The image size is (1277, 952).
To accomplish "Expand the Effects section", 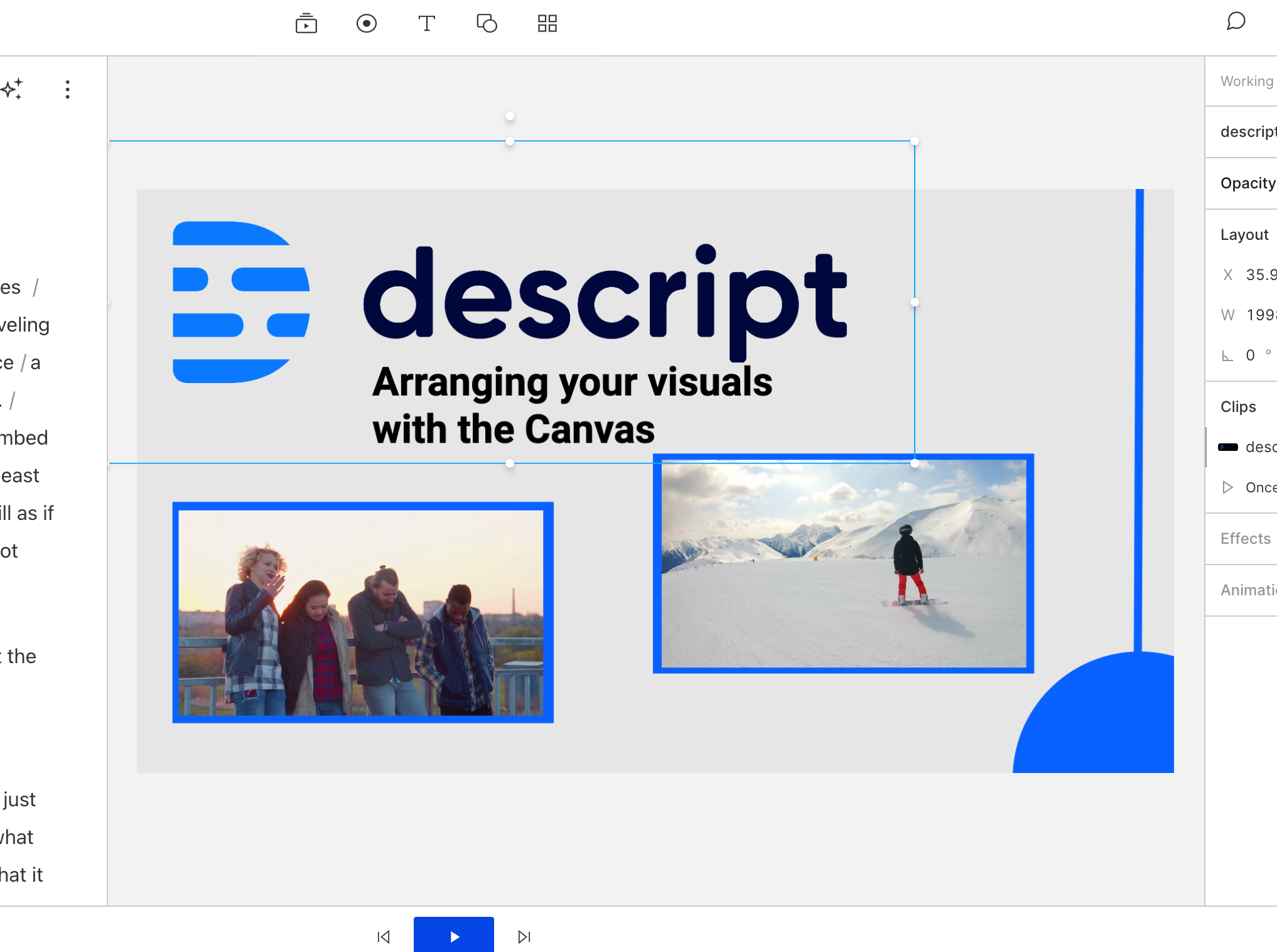I will (x=1246, y=538).
